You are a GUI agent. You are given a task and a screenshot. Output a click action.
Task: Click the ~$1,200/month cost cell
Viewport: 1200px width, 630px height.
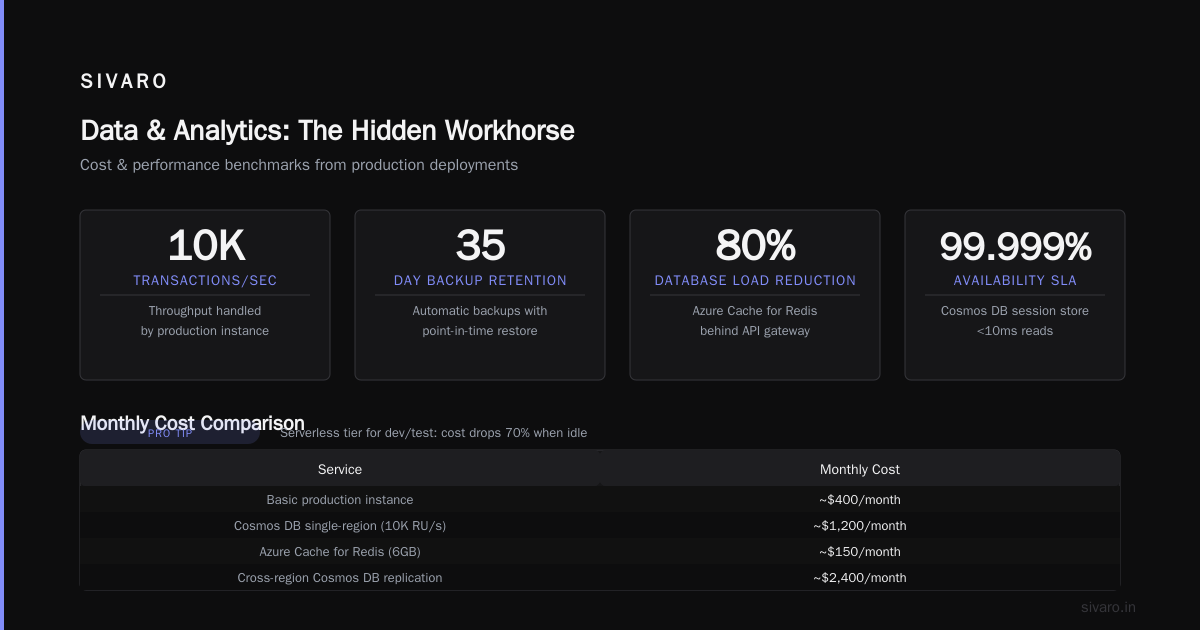tap(860, 526)
